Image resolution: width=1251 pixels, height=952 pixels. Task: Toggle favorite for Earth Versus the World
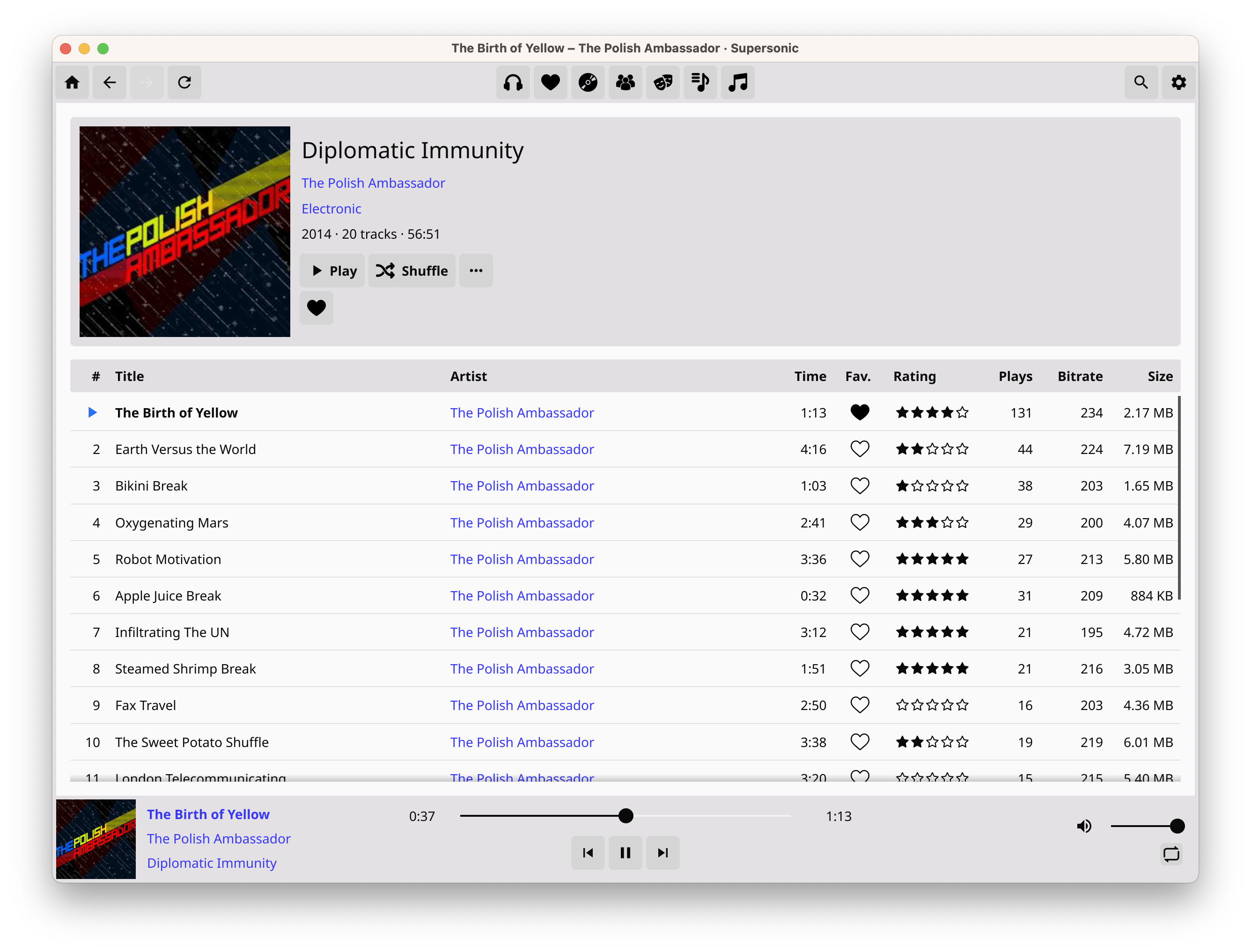[859, 449]
